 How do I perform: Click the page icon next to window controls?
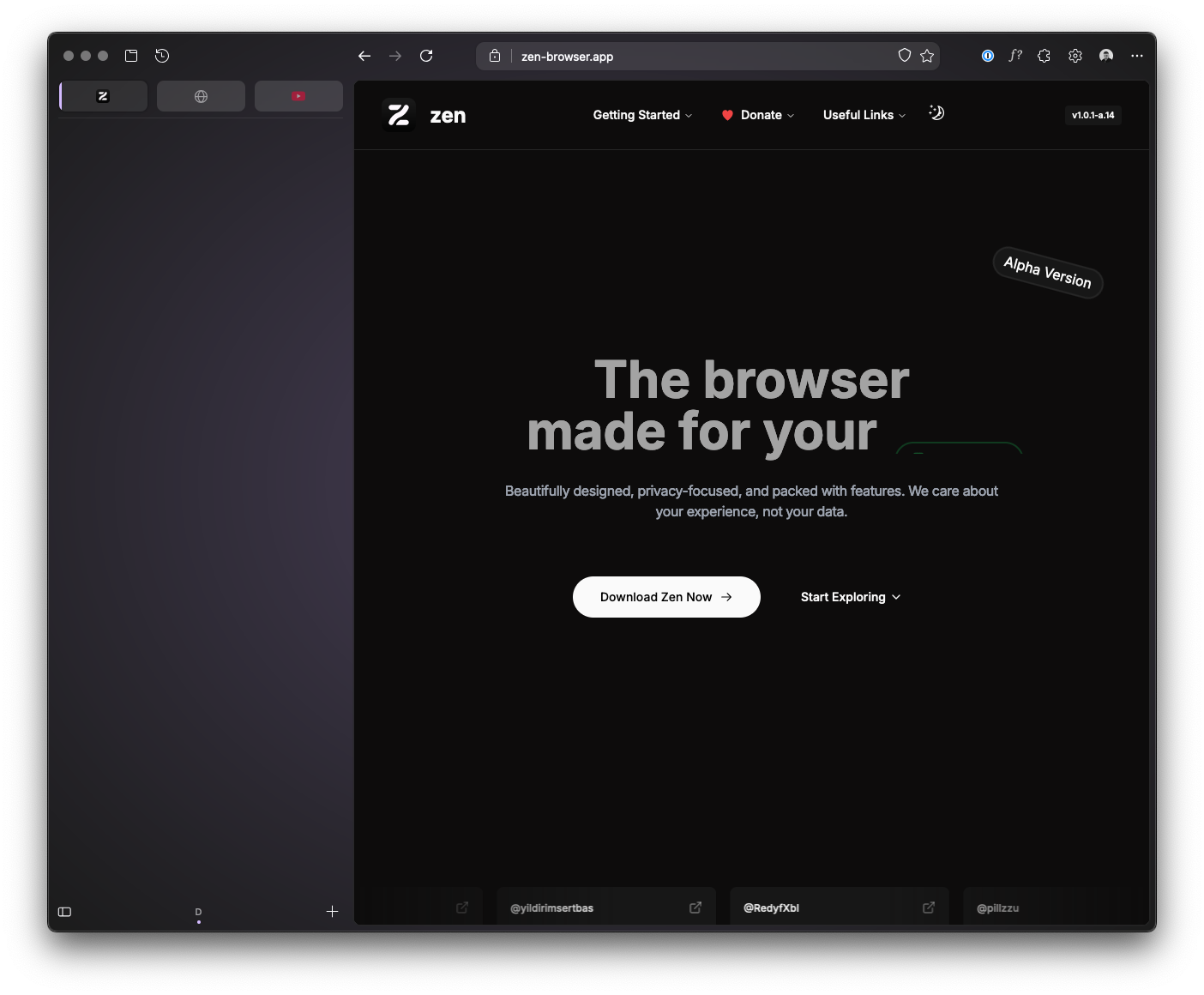click(131, 56)
